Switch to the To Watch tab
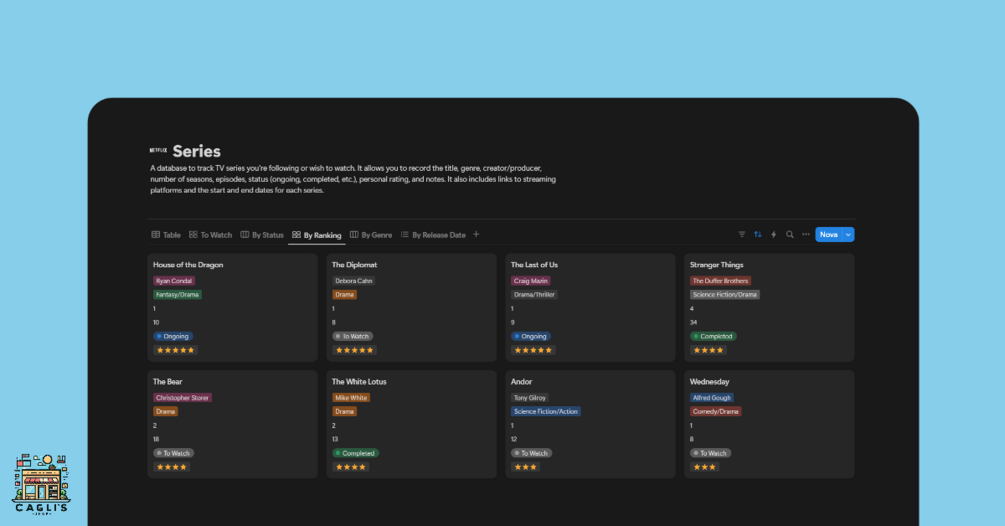The height and width of the screenshot is (526, 1005). coord(210,235)
